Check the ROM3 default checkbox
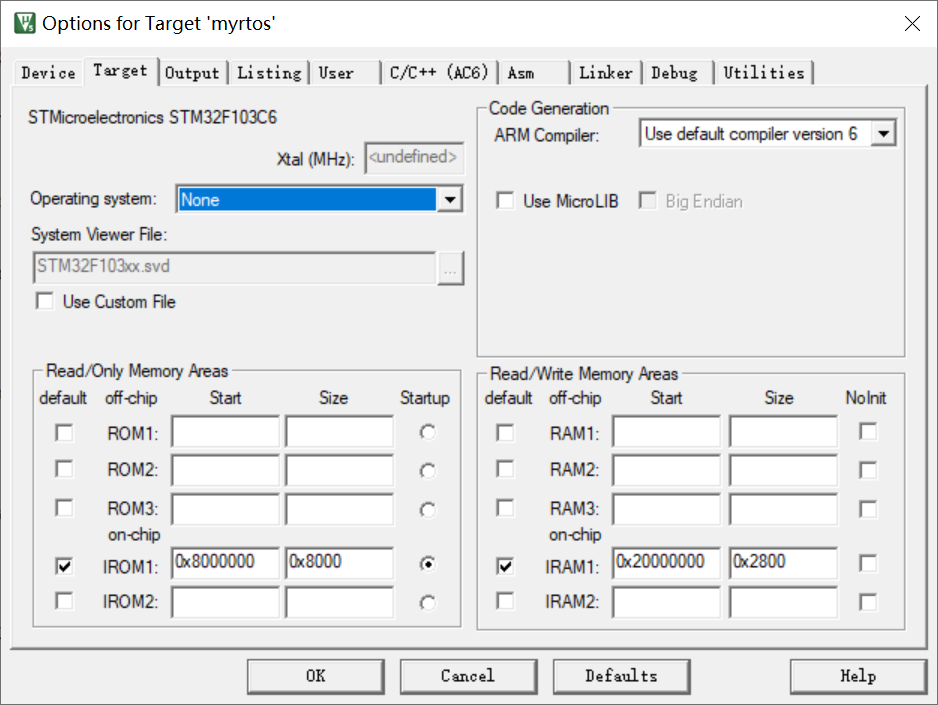The image size is (938, 705). coord(64,508)
